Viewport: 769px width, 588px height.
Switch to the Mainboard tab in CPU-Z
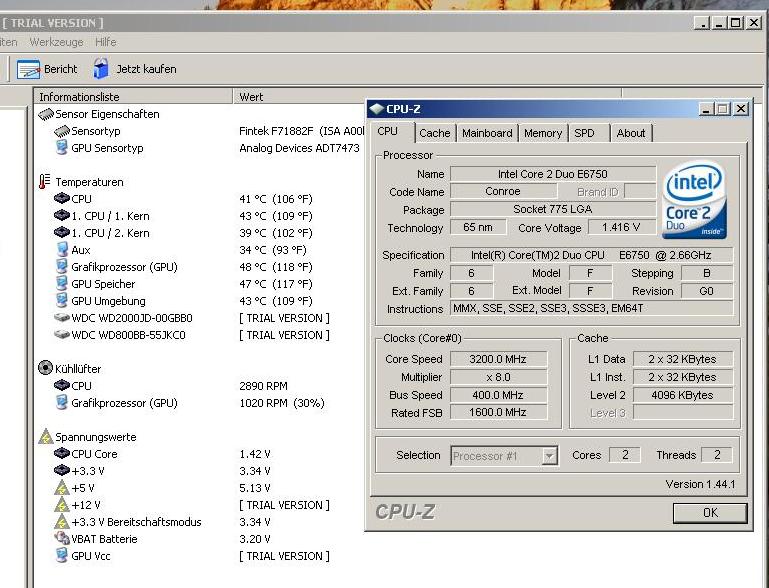(x=487, y=133)
